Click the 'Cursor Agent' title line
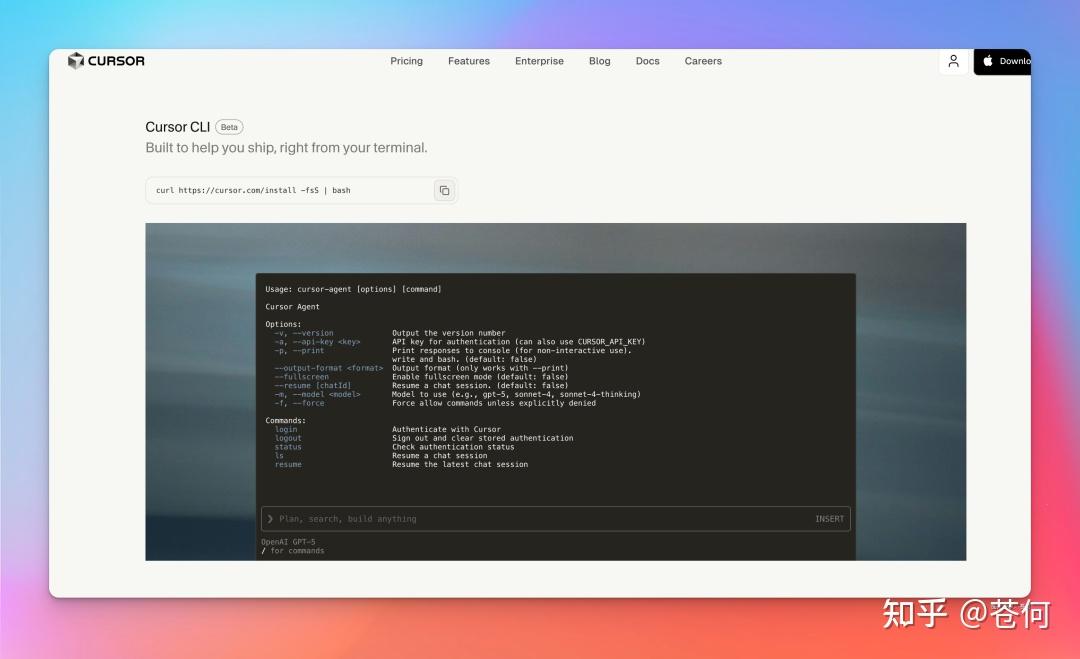The height and width of the screenshot is (659, 1080). pyautogui.click(x=292, y=307)
